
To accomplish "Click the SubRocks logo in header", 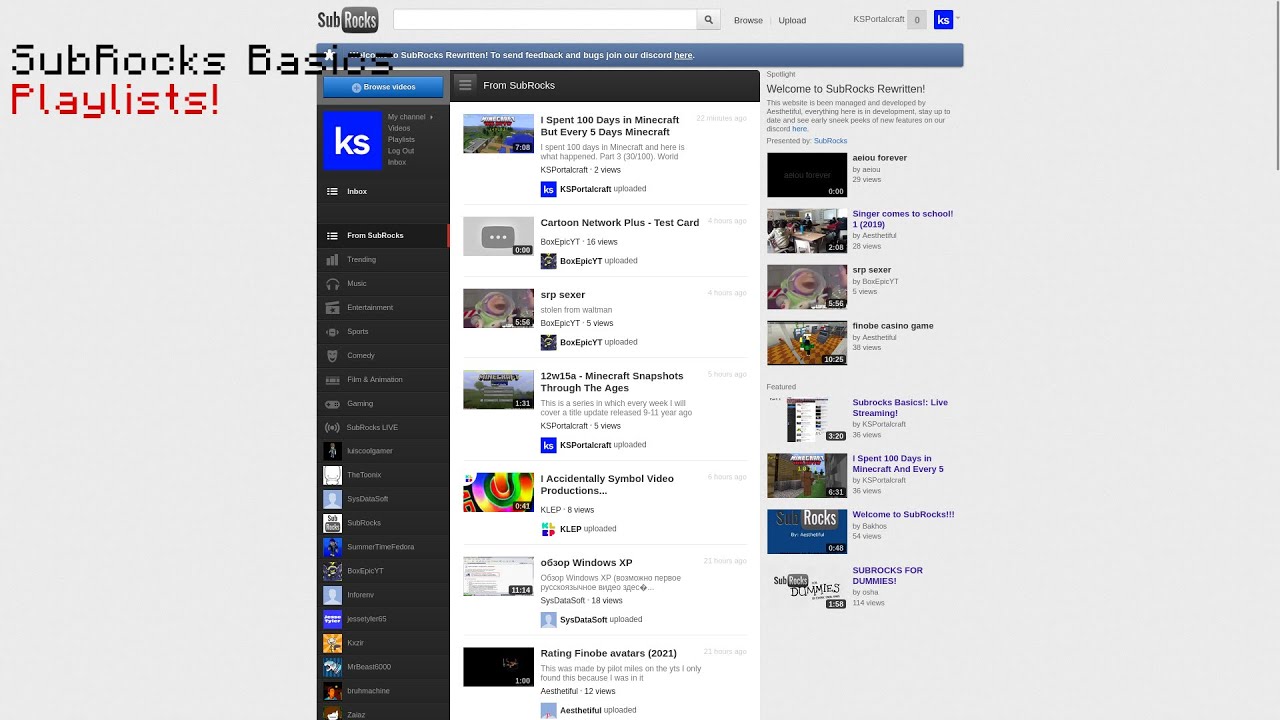I will pyautogui.click(x=347, y=19).
